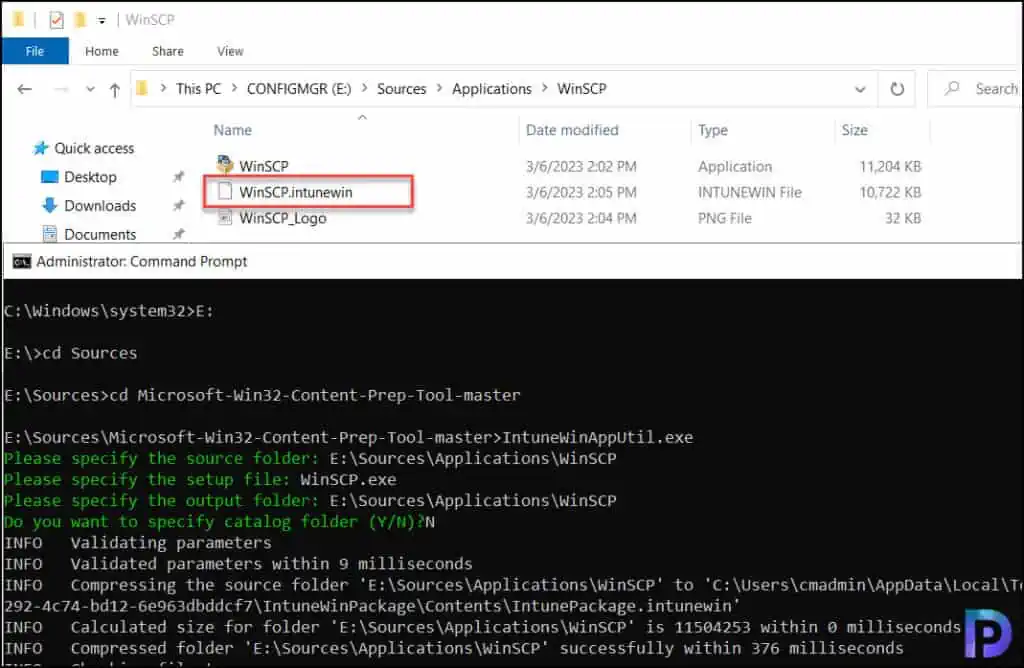Open Documents in navigation pane

click(100, 234)
